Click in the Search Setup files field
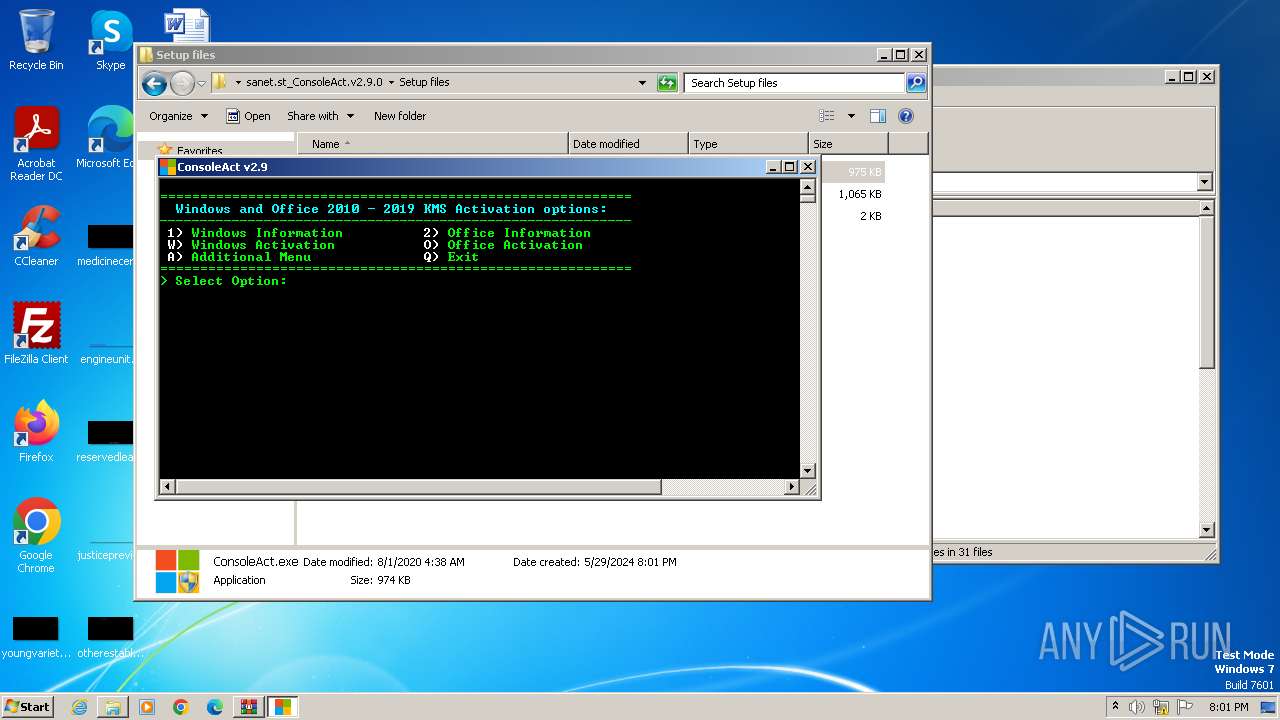The height and width of the screenshot is (720, 1280). 795,83
